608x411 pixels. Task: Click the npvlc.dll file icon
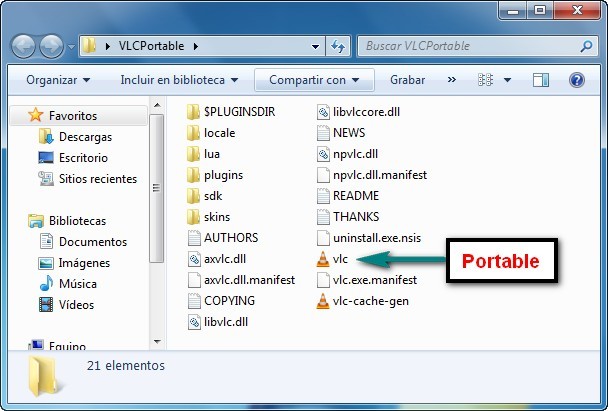(323, 154)
